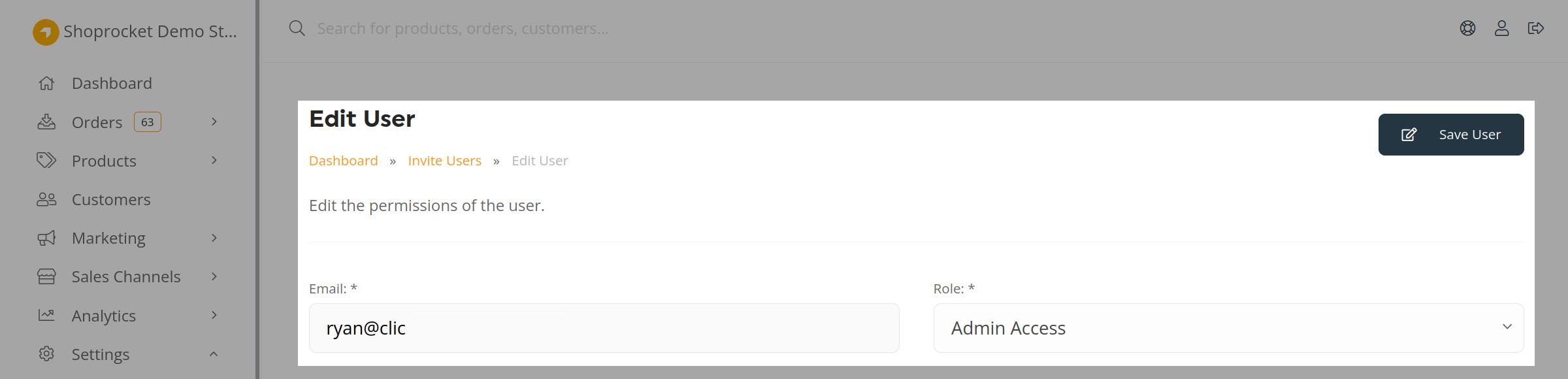Click the Marketing megaphone icon
Viewport: 1568px width, 379px height.
point(46,238)
